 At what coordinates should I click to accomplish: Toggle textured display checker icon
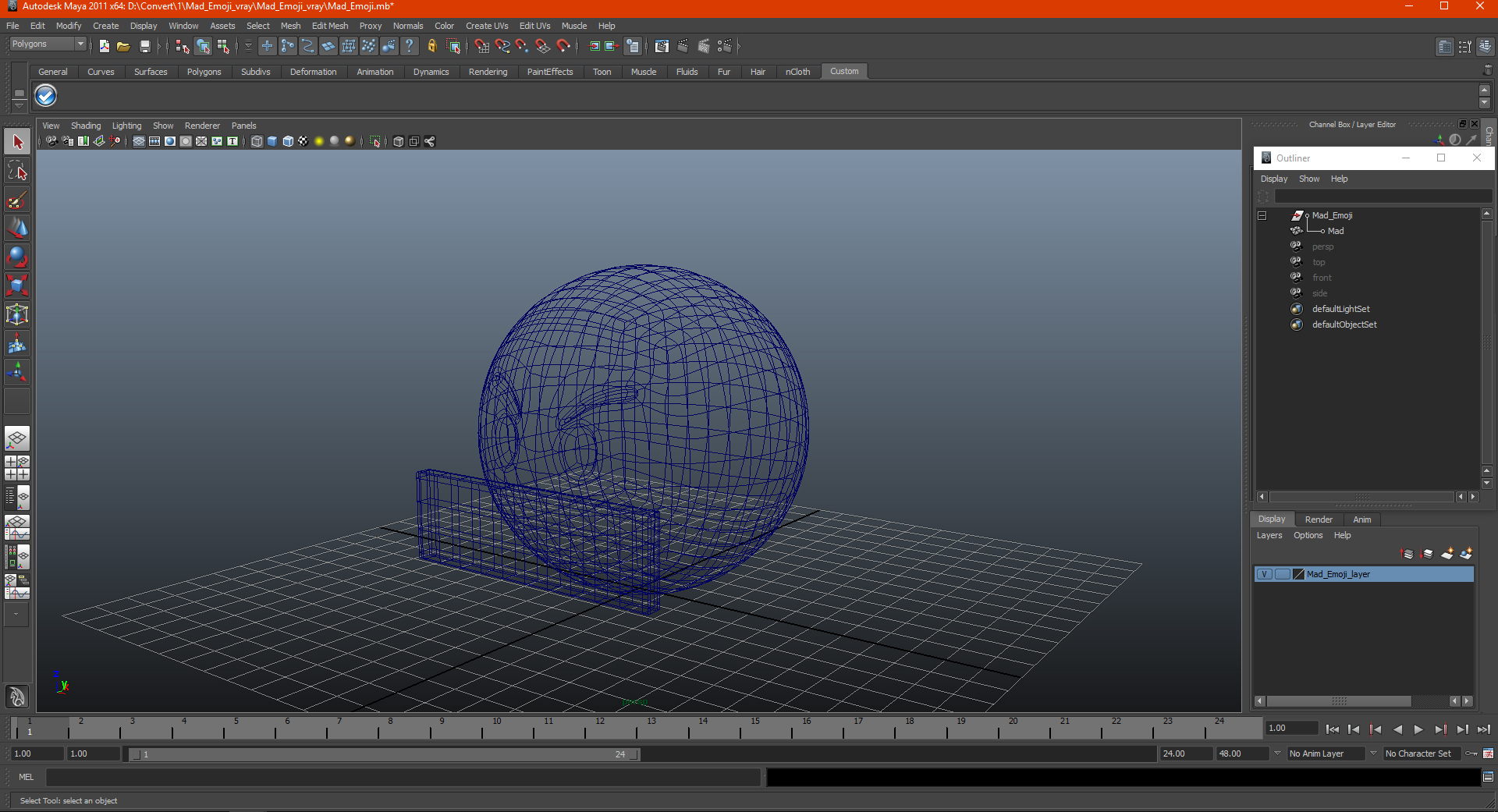tap(304, 141)
